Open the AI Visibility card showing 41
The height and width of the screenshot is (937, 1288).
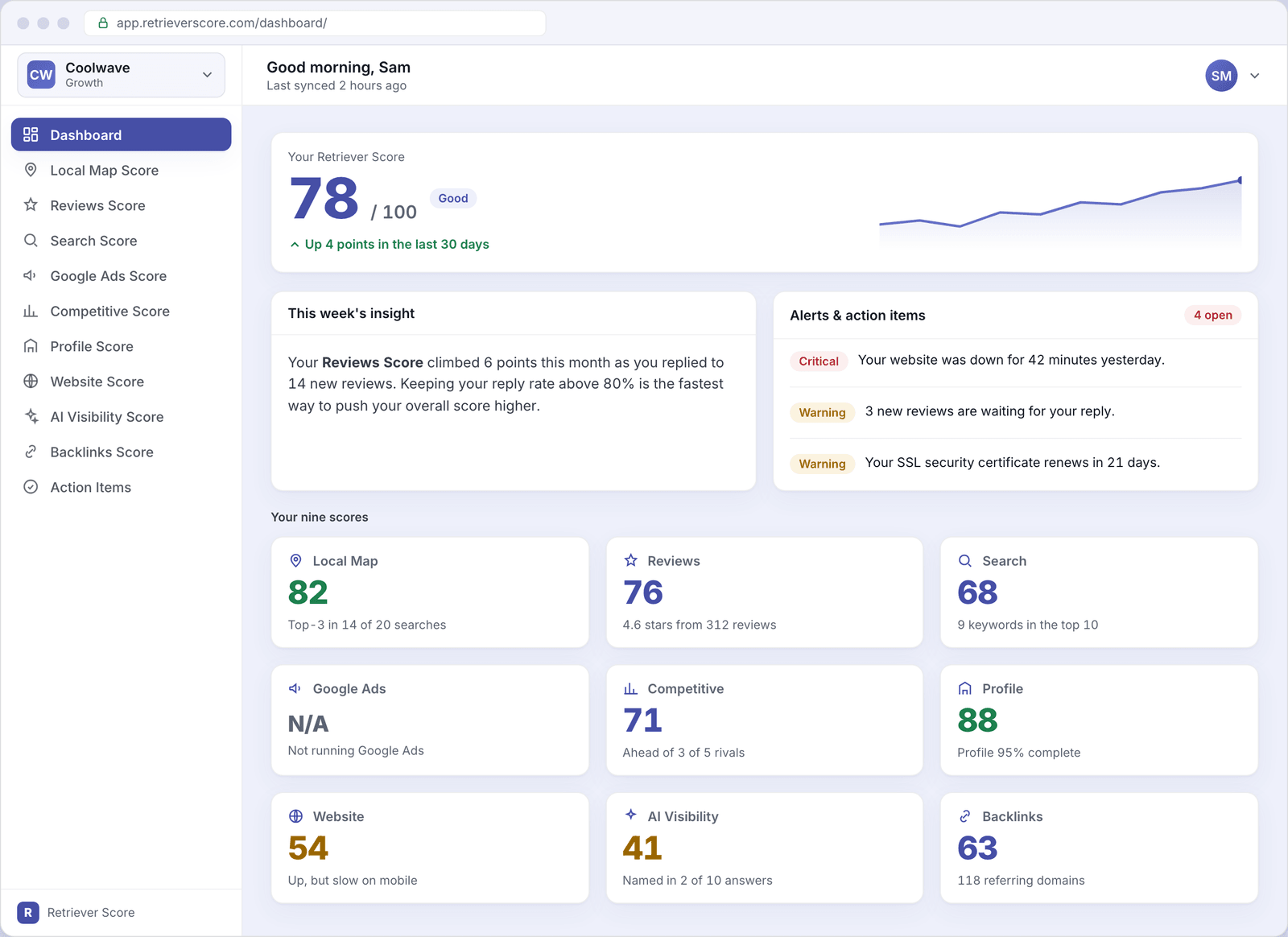point(764,848)
